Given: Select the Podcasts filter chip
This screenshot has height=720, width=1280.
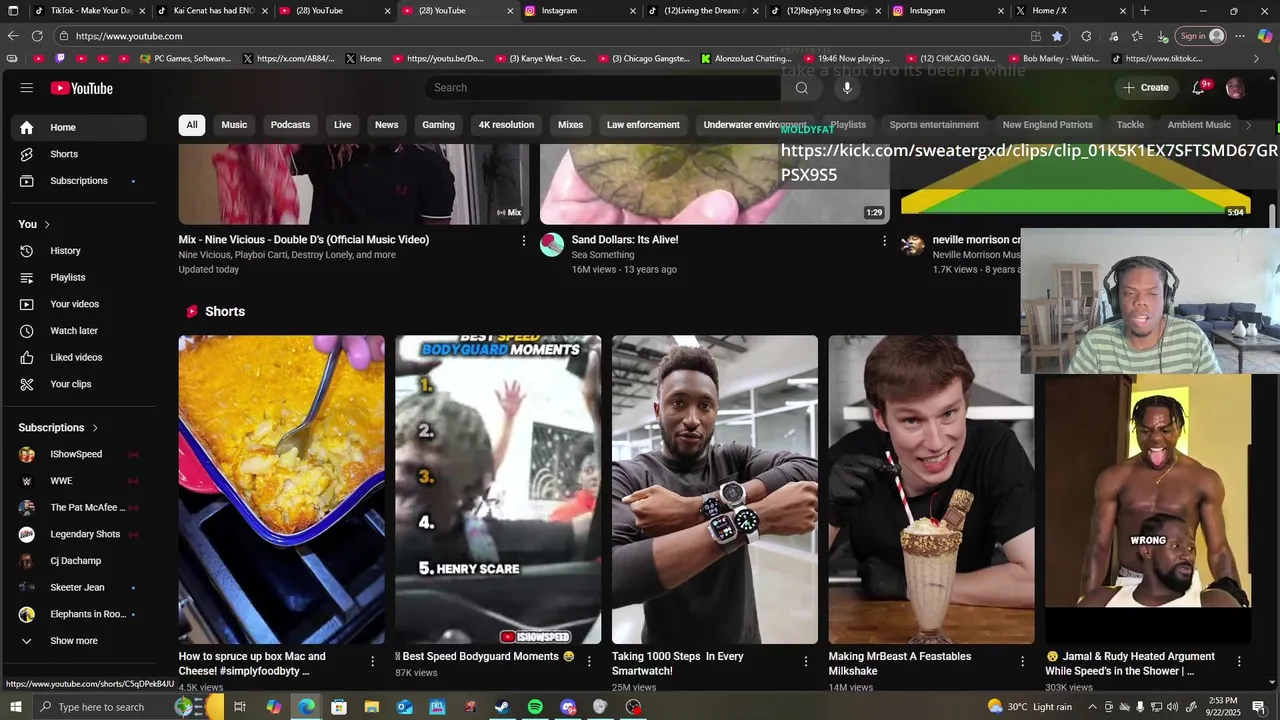Looking at the screenshot, I should 290,125.
